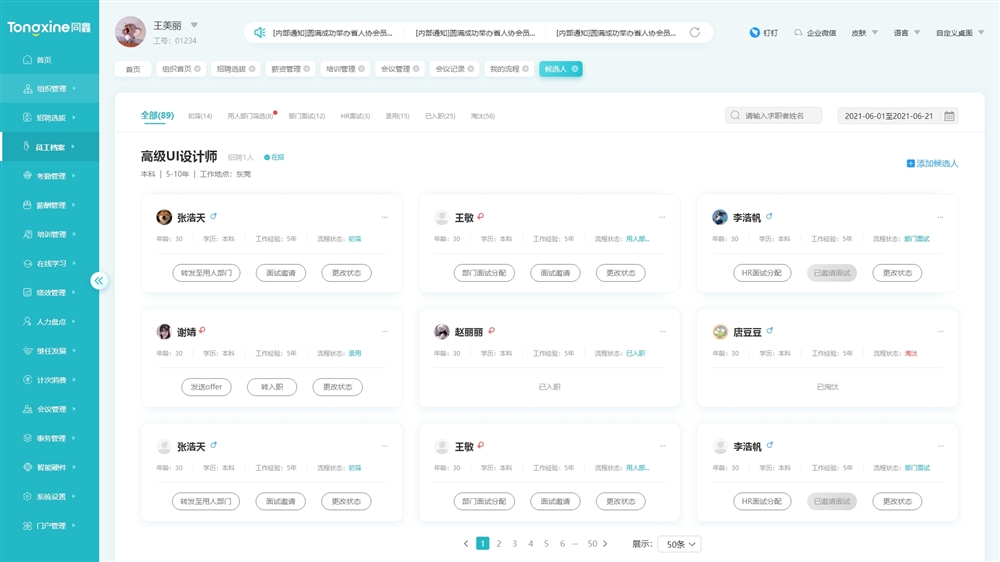Click the 添加候选人 link

pos(932,163)
